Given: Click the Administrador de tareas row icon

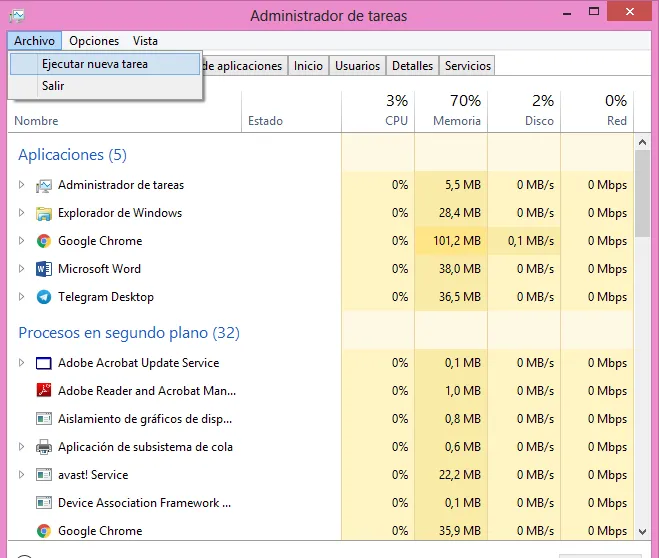Looking at the screenshot, I should [44, 185].
